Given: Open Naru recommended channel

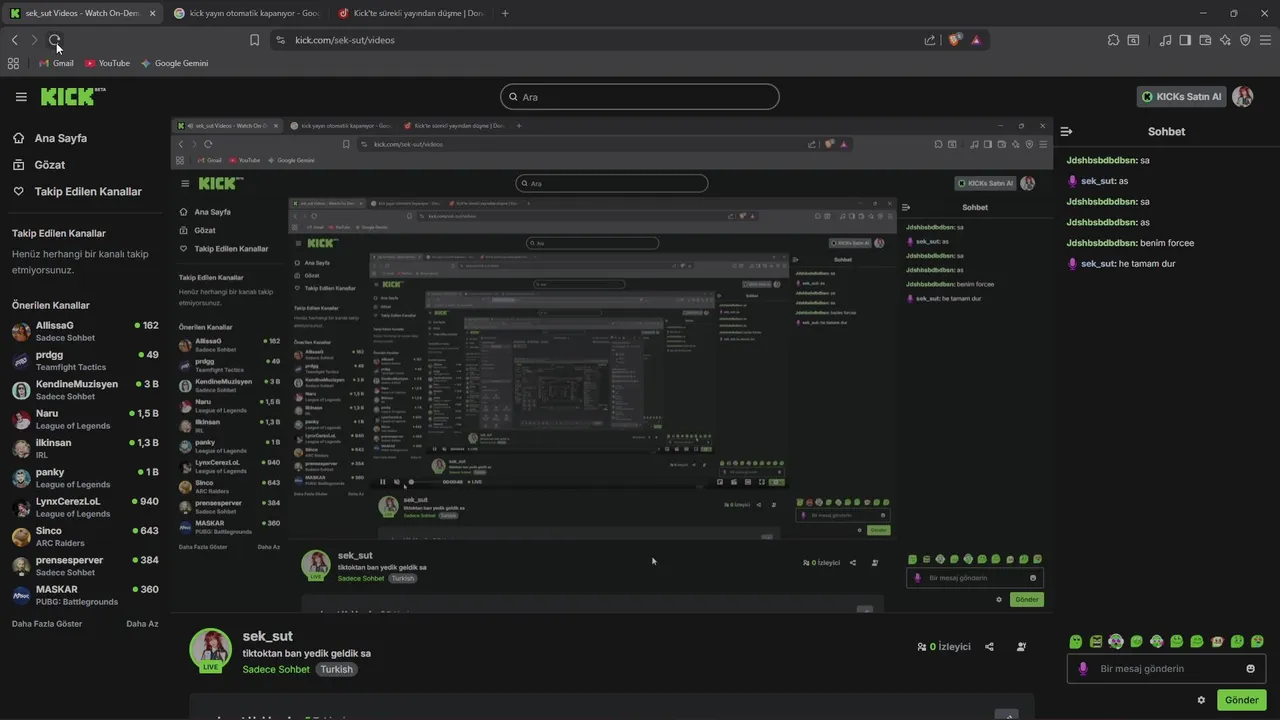Looking at the screenshot, I should [x=85, y=419].
